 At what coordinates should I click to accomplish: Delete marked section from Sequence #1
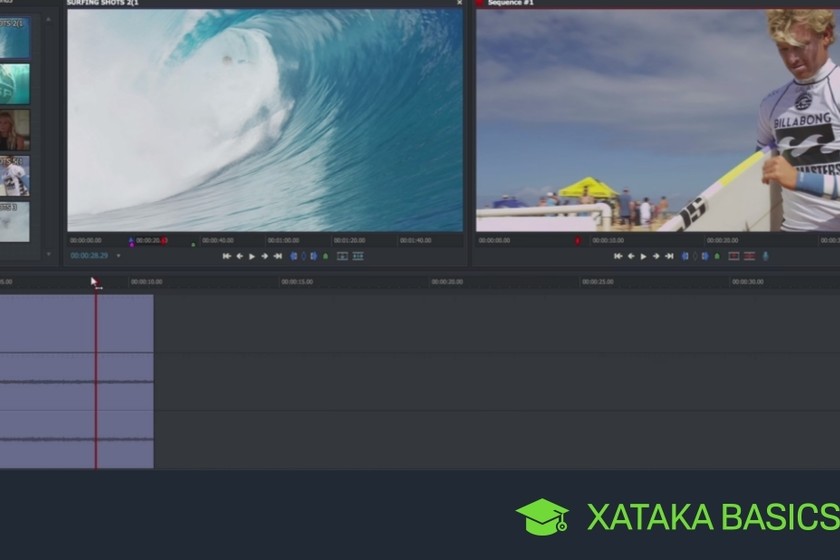(x=749, y=256)
